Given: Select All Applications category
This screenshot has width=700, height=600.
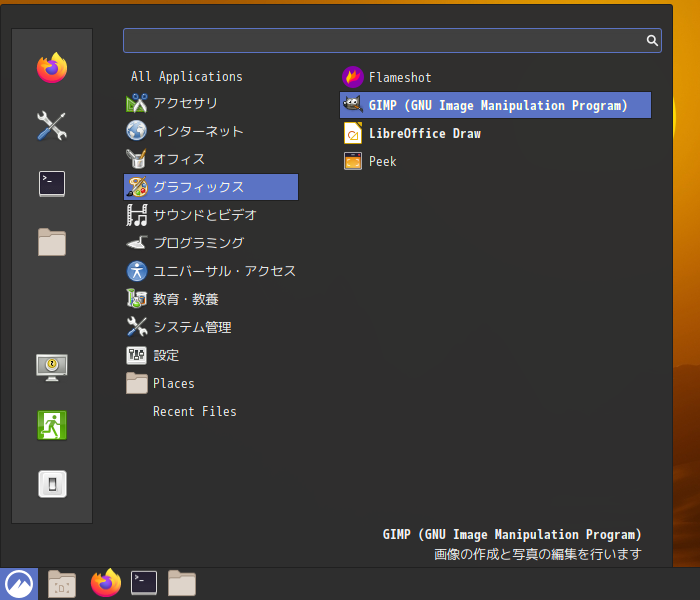Looking at the screenshot, I should (x=187, y=76).
